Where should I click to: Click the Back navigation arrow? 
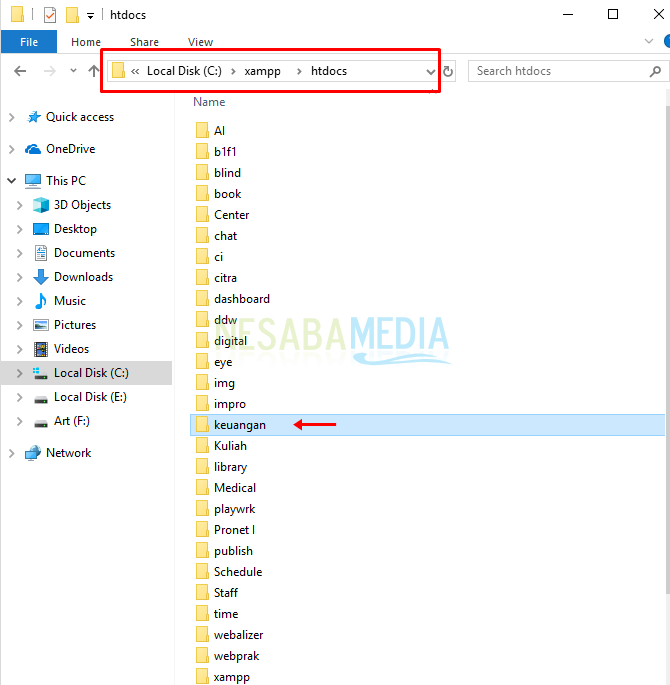[20, 71]
